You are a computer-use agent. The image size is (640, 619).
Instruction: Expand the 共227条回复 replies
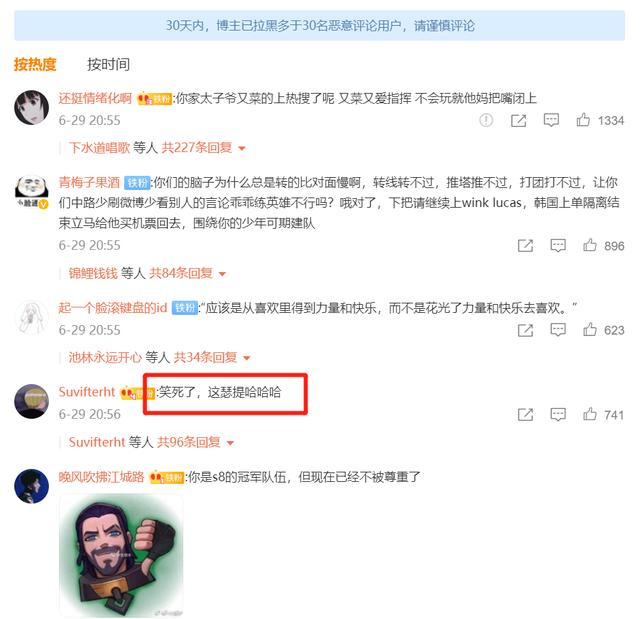pos(203,147)
